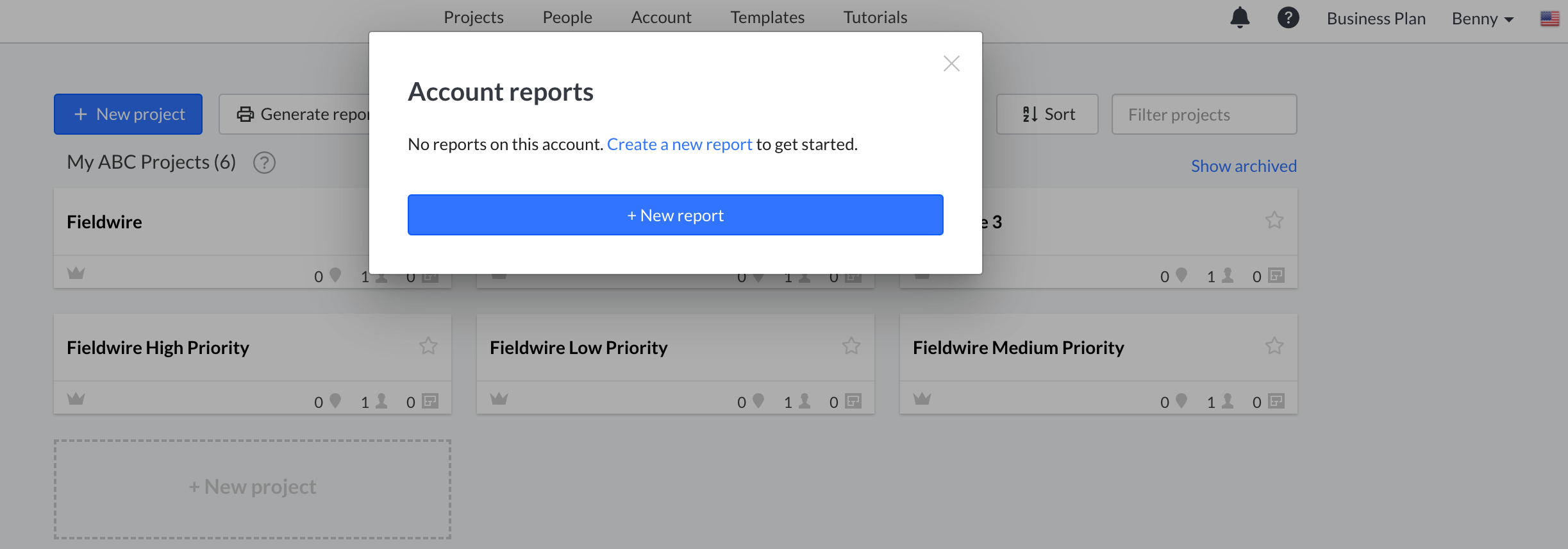This screenshot has width=1568, height=549.
Task: Star the Fieldwire High Priority project
Action: tap(428, 346)
